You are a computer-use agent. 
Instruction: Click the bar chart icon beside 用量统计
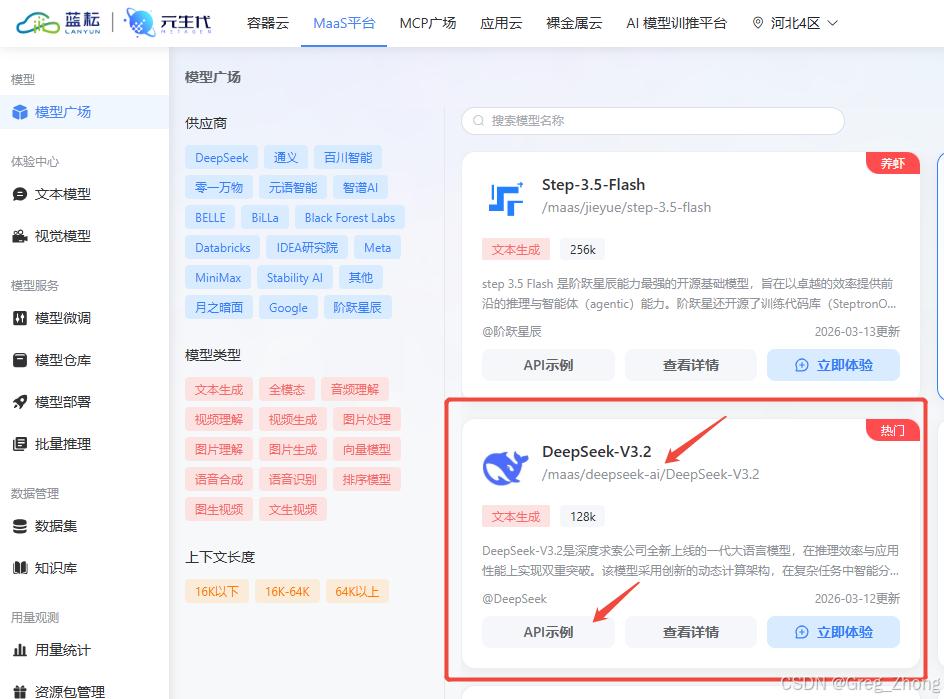[20, 650]
